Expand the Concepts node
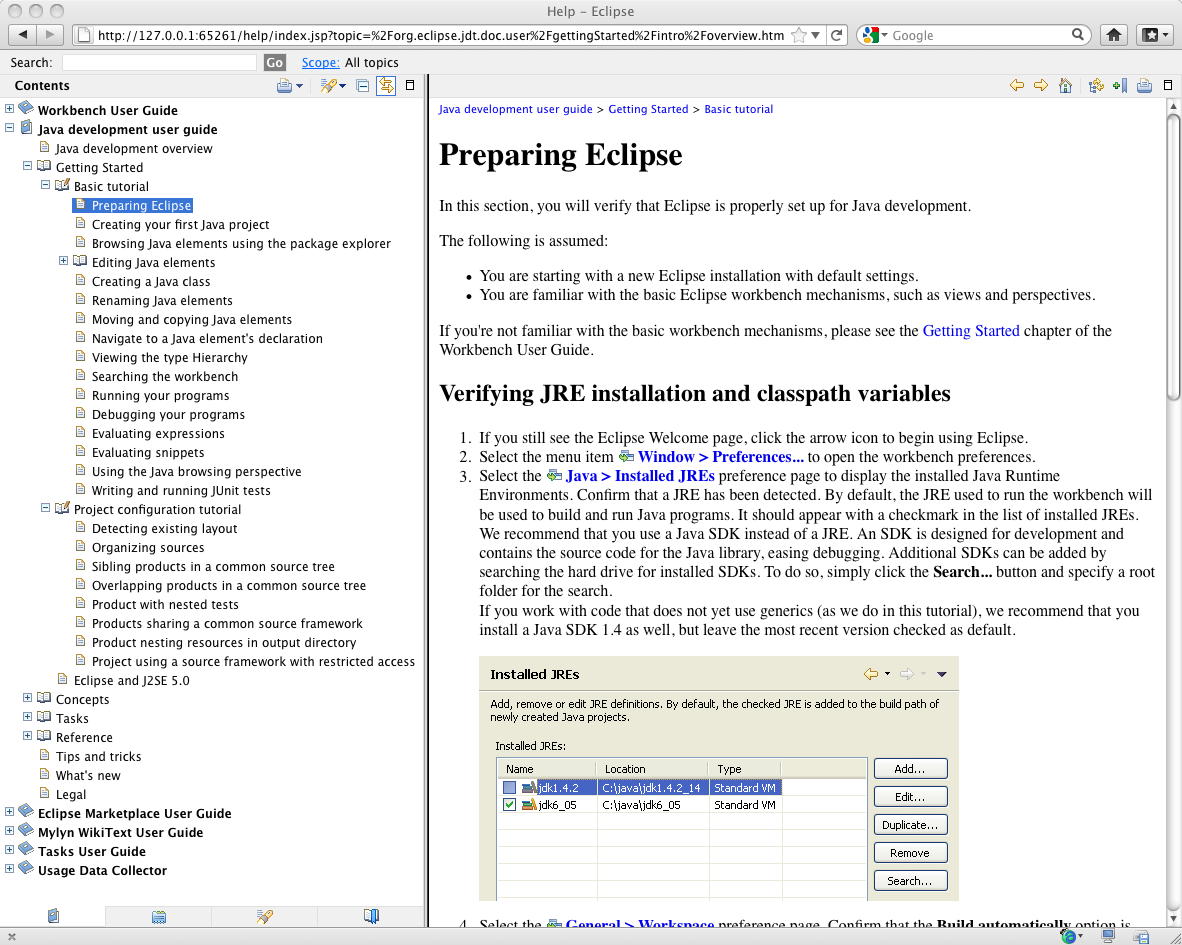 (x=27, y=698)
